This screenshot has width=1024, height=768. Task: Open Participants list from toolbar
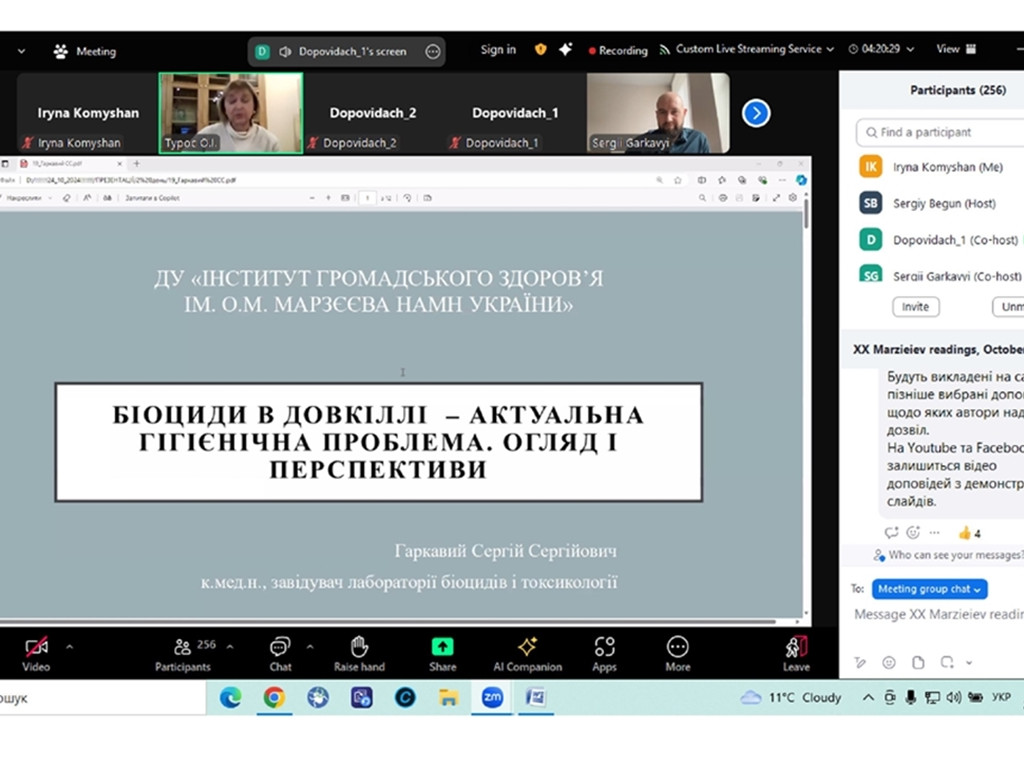click(183, 654)
